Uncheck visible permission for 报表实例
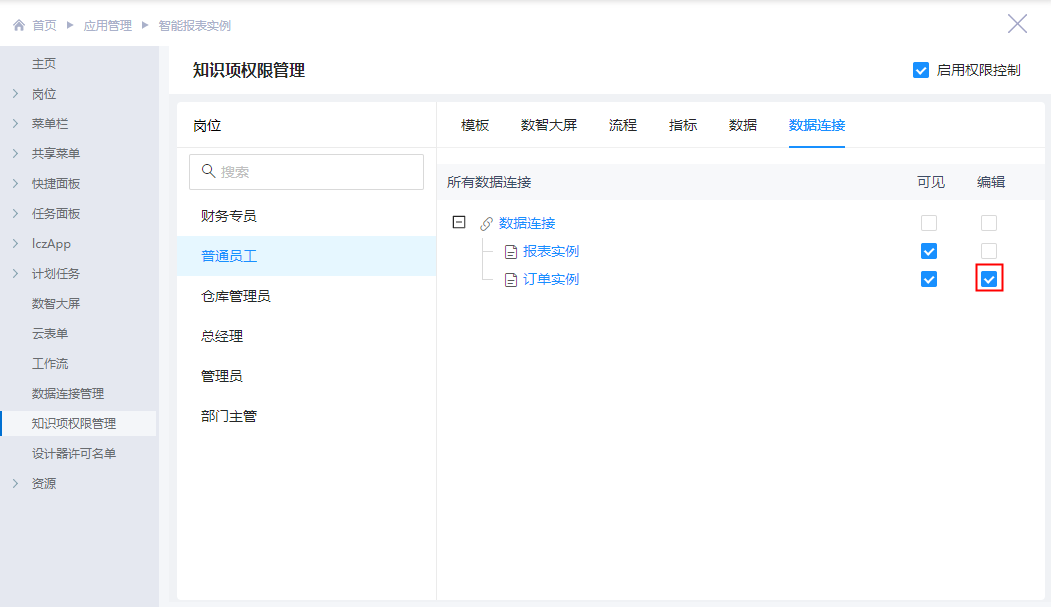This screenshot has height=607, width=1051. [x=929, y=251]
